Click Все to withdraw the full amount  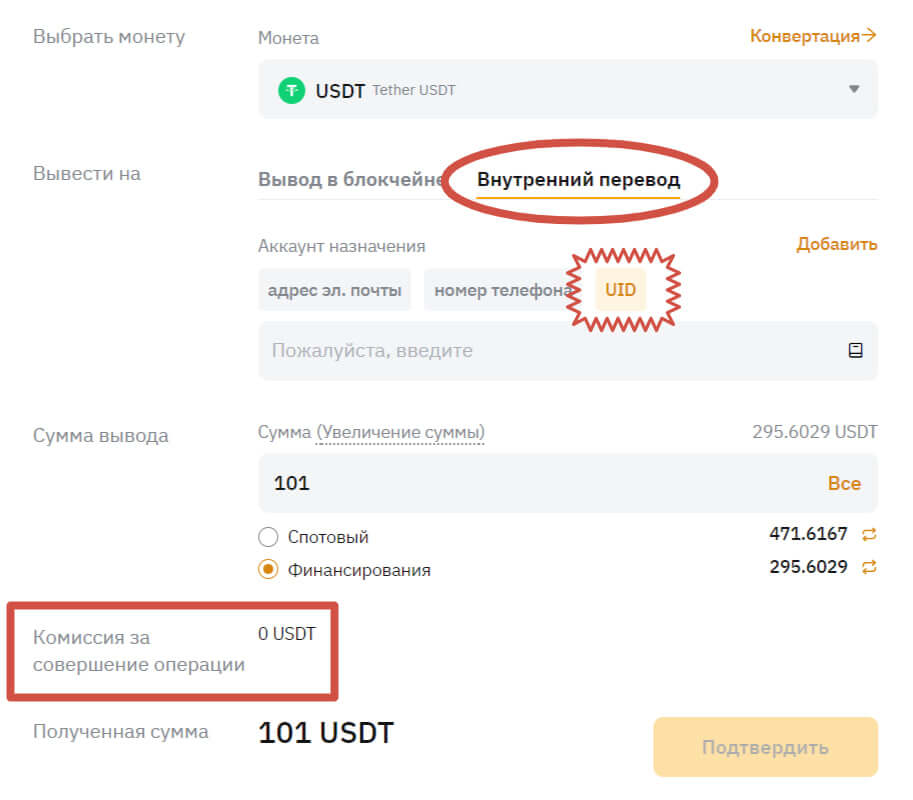click(844, 483)
